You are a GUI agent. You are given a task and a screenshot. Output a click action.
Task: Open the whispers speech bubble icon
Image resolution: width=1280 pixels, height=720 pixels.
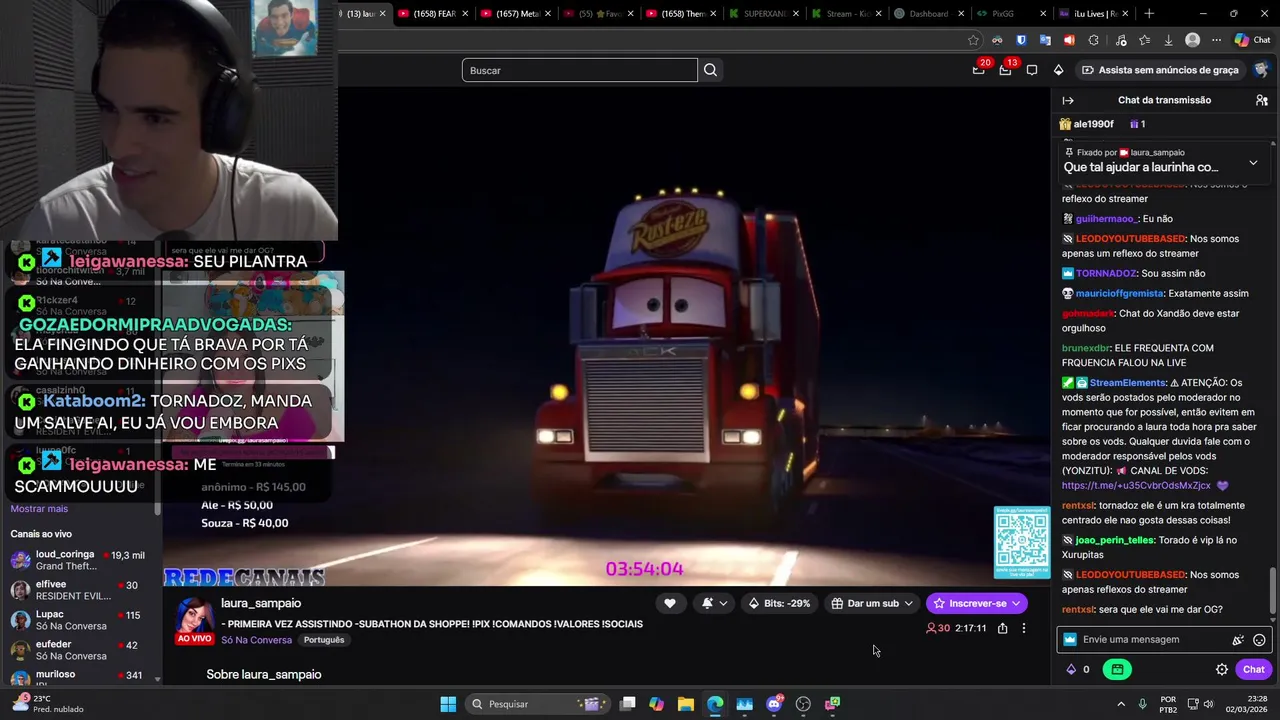[x=1032, y=70]
